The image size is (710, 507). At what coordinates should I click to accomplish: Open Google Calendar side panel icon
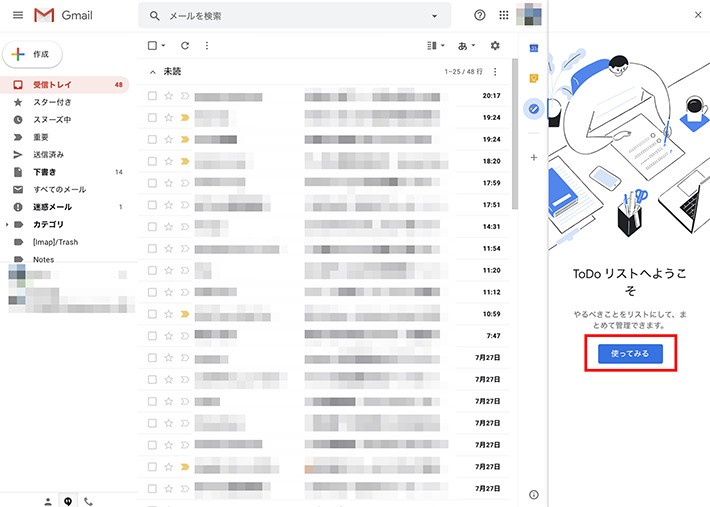pos(534,48)
